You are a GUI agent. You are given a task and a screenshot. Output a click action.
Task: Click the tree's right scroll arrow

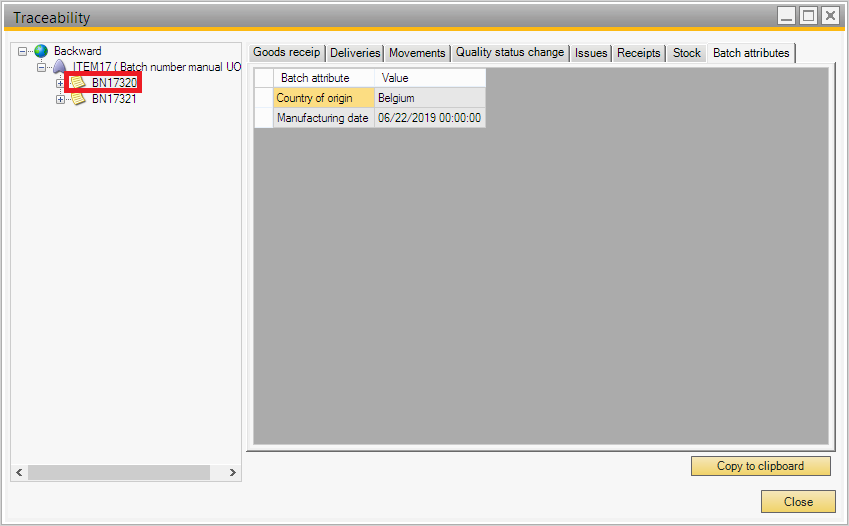tap(232, 472)
